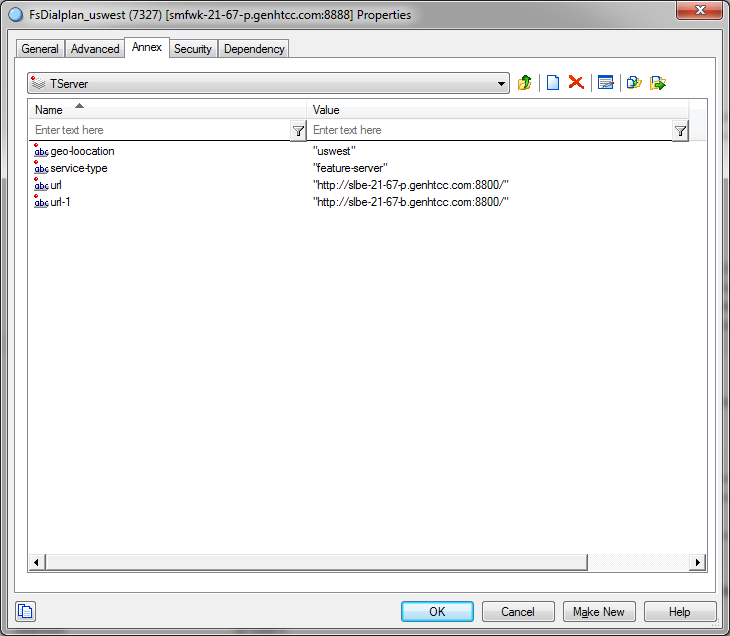
Task: Click the bottom-left copy pages icon
Action: coord(26,611)
